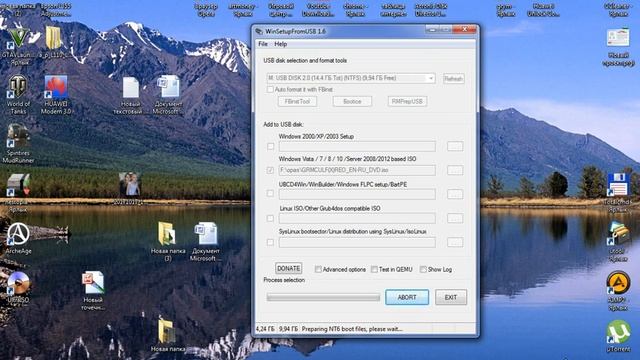The width and height of the screenshot is (640, 360).
Task: Launch UltraISO desktop shortcut
Action: click(18, 283)
